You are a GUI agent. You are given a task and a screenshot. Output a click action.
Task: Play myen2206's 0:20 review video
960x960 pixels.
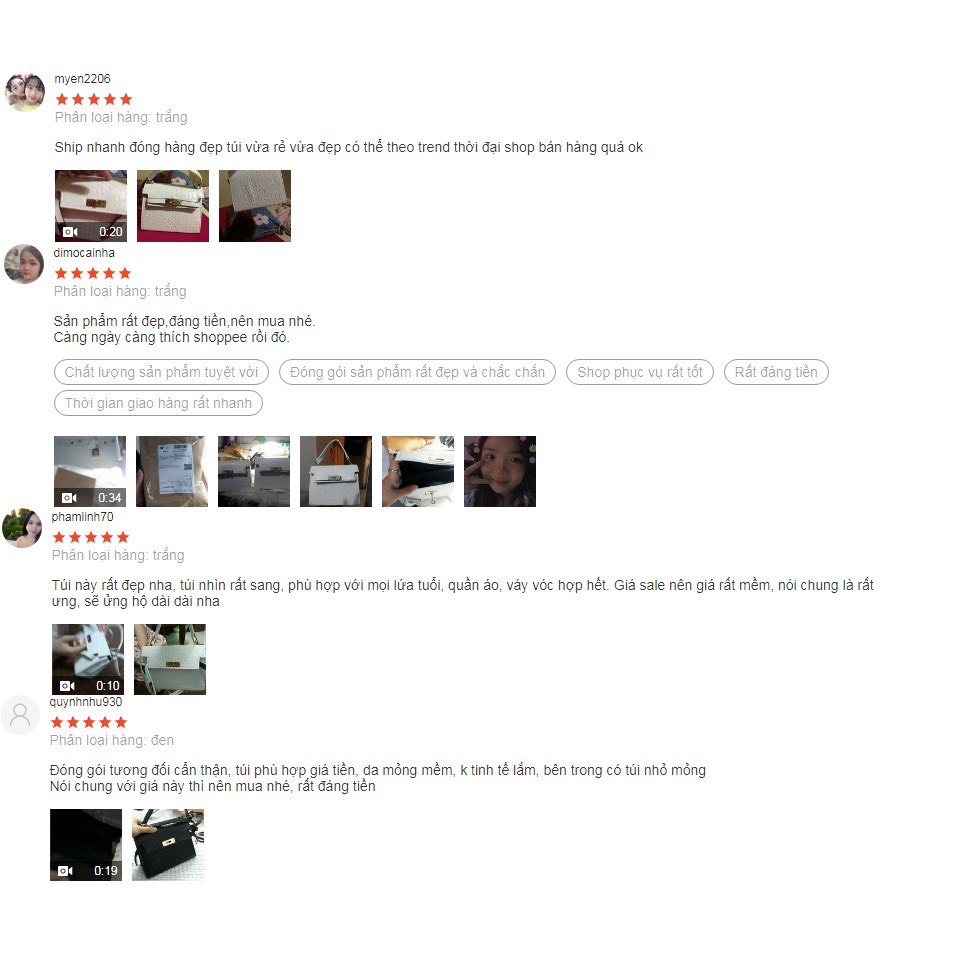[x=91, y=206]
